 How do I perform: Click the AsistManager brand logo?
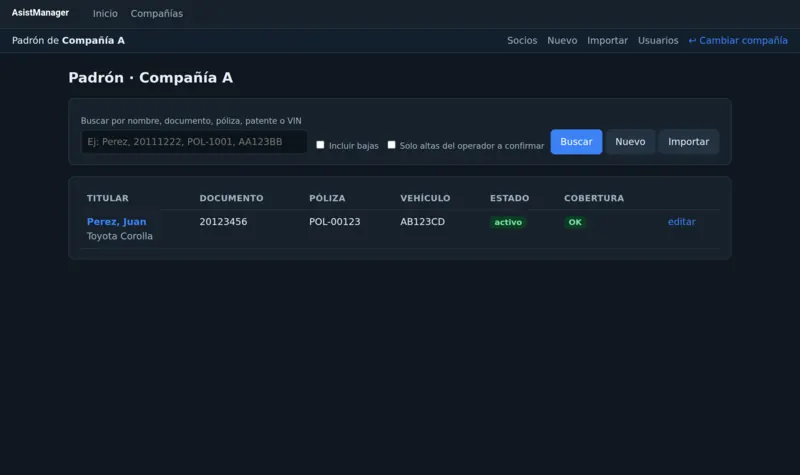tap(40, 13)
